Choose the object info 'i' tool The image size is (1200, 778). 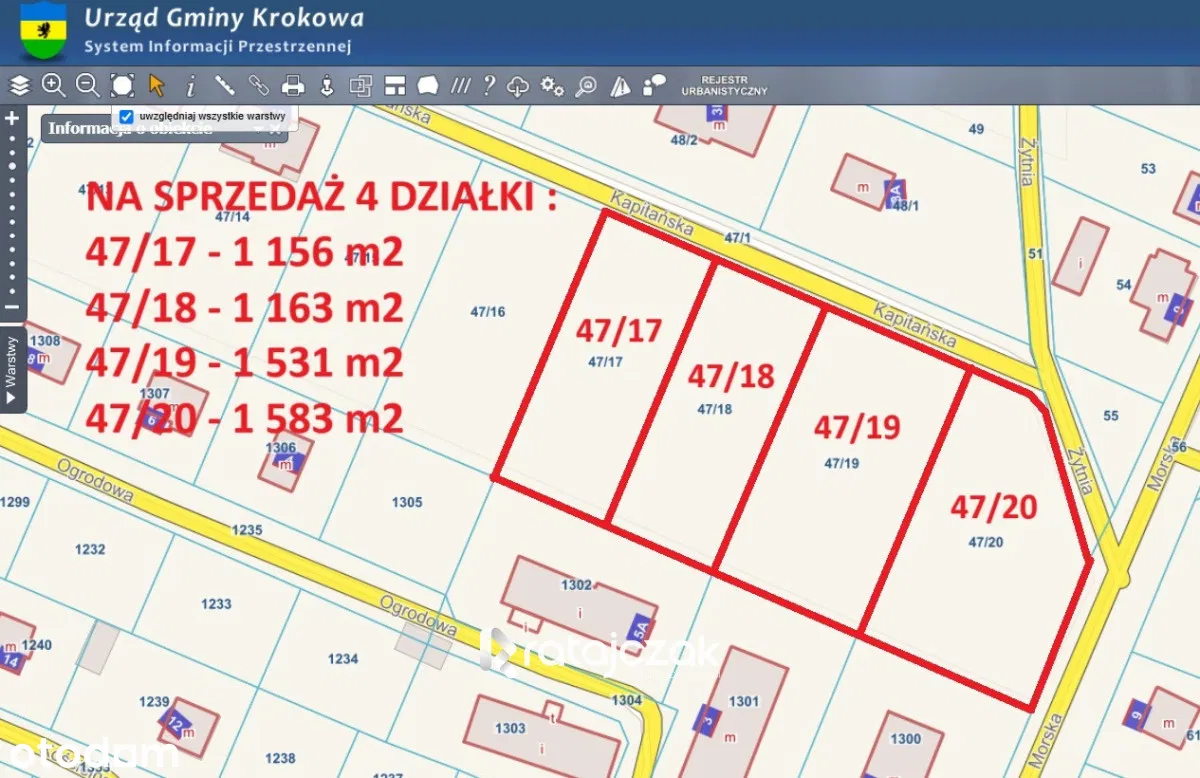pos(190,86)
